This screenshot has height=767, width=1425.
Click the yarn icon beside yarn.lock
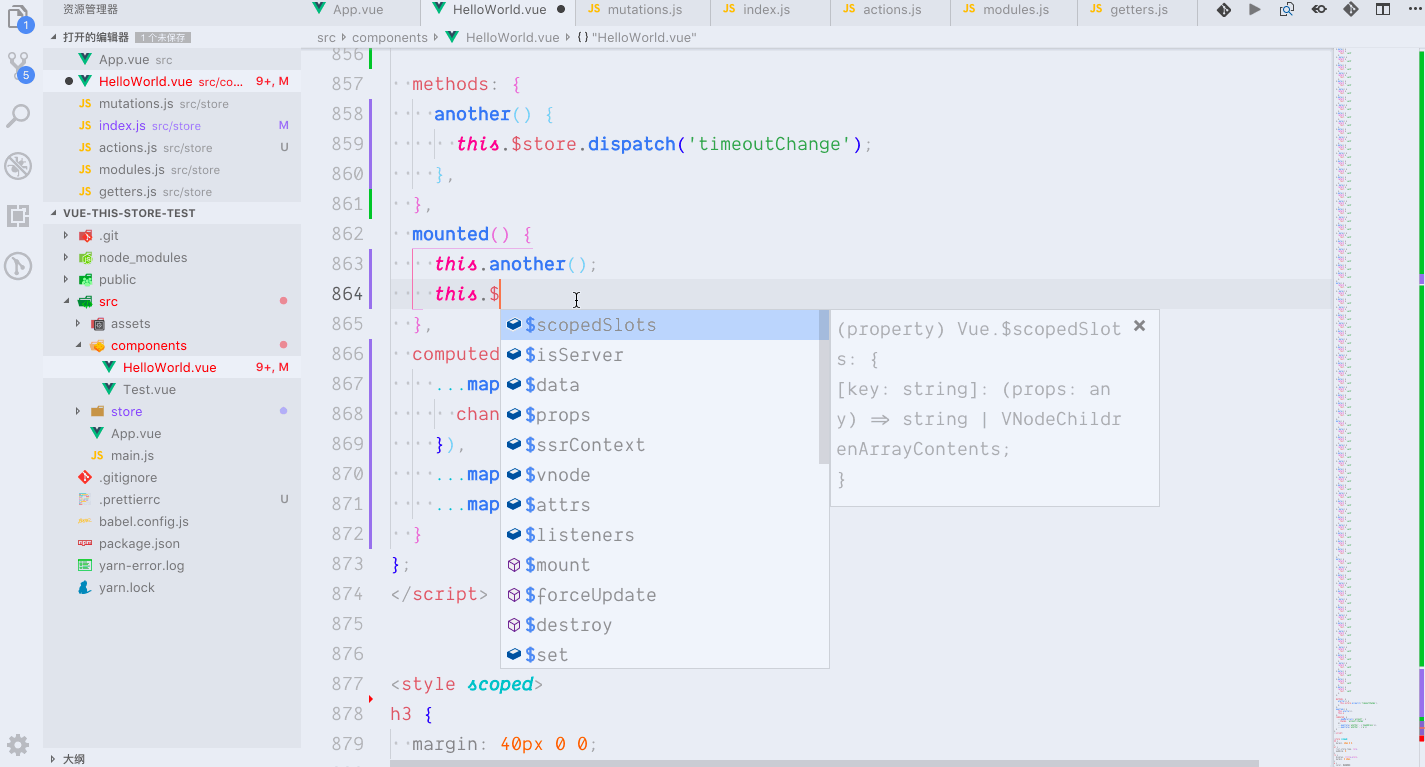[x=85, y=587]
